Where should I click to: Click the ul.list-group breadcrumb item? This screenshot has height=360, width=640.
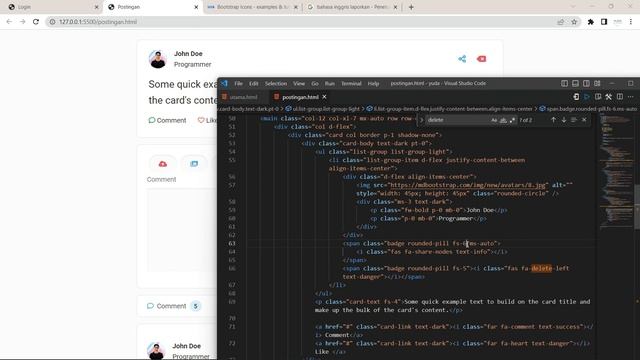[x=322, y=109]
